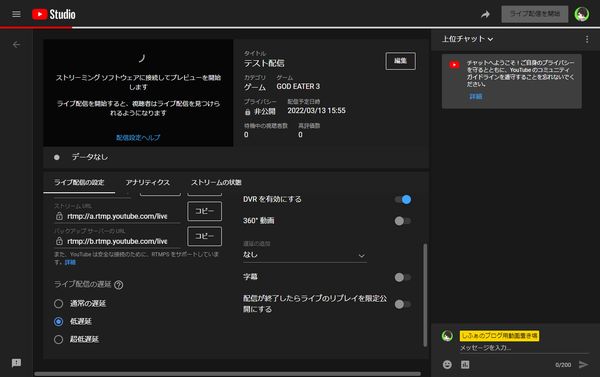
Task: Click the yellow channel name badge in chat
Action: point(499,336)
